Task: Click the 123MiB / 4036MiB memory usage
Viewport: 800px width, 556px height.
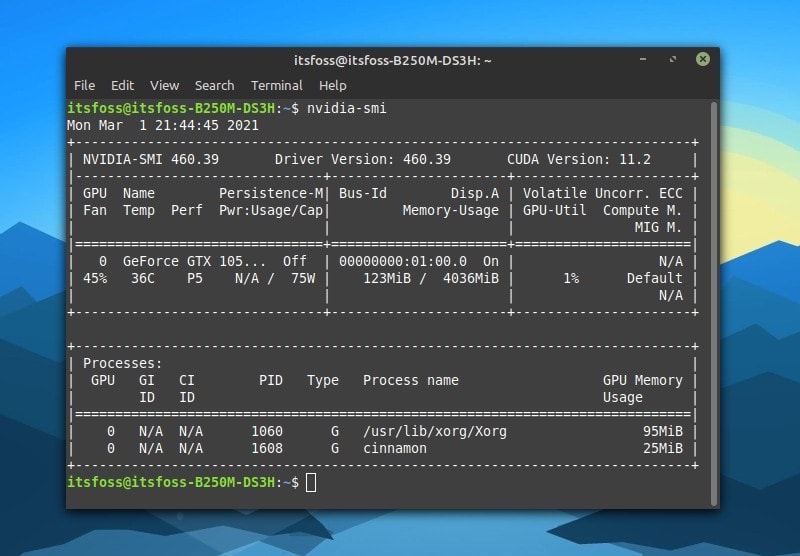Action: click(x=431, y=279)
